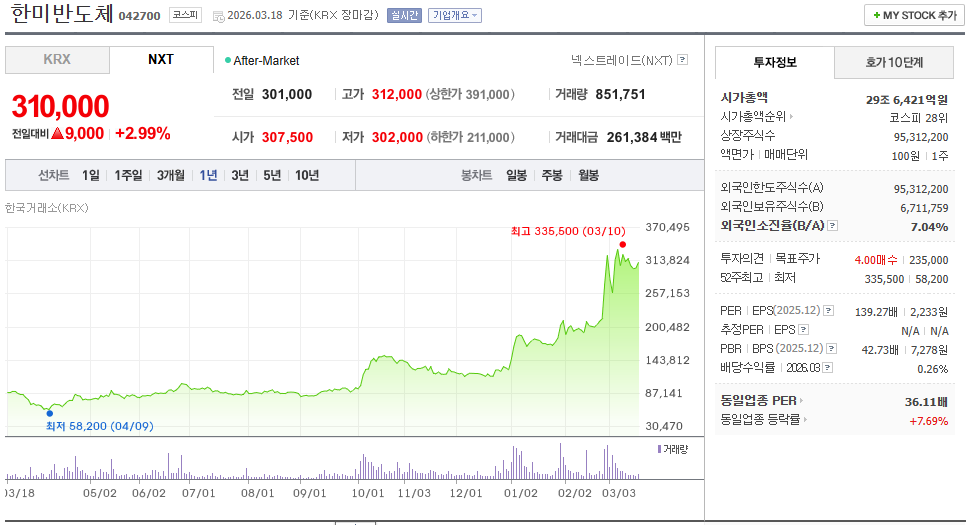Switch to the NXT tab

(x=161, y=59)
